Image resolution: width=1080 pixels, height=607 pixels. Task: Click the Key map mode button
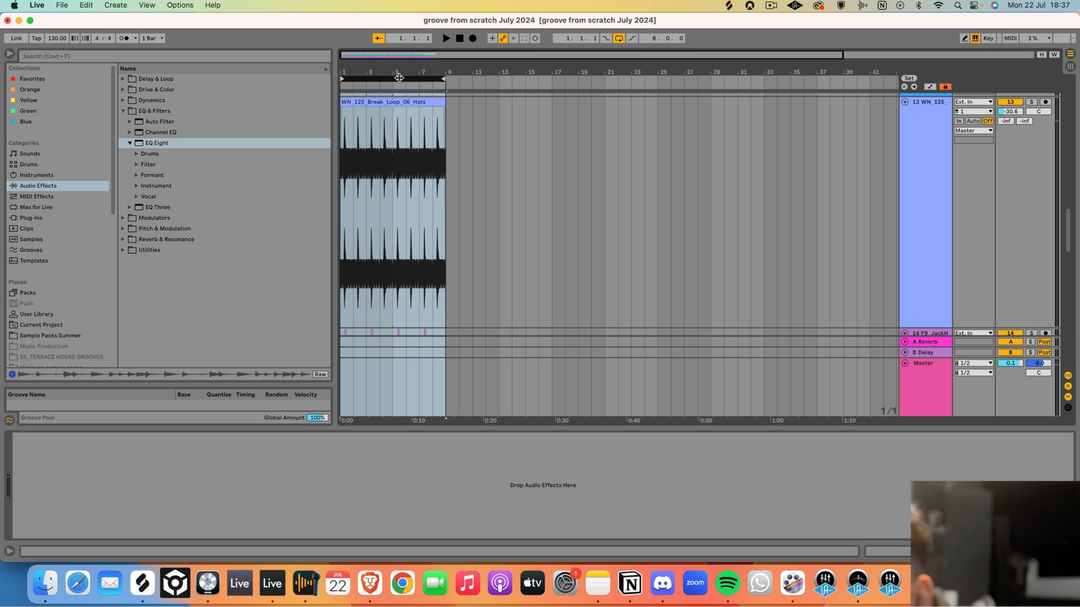[x=988, y=38]
